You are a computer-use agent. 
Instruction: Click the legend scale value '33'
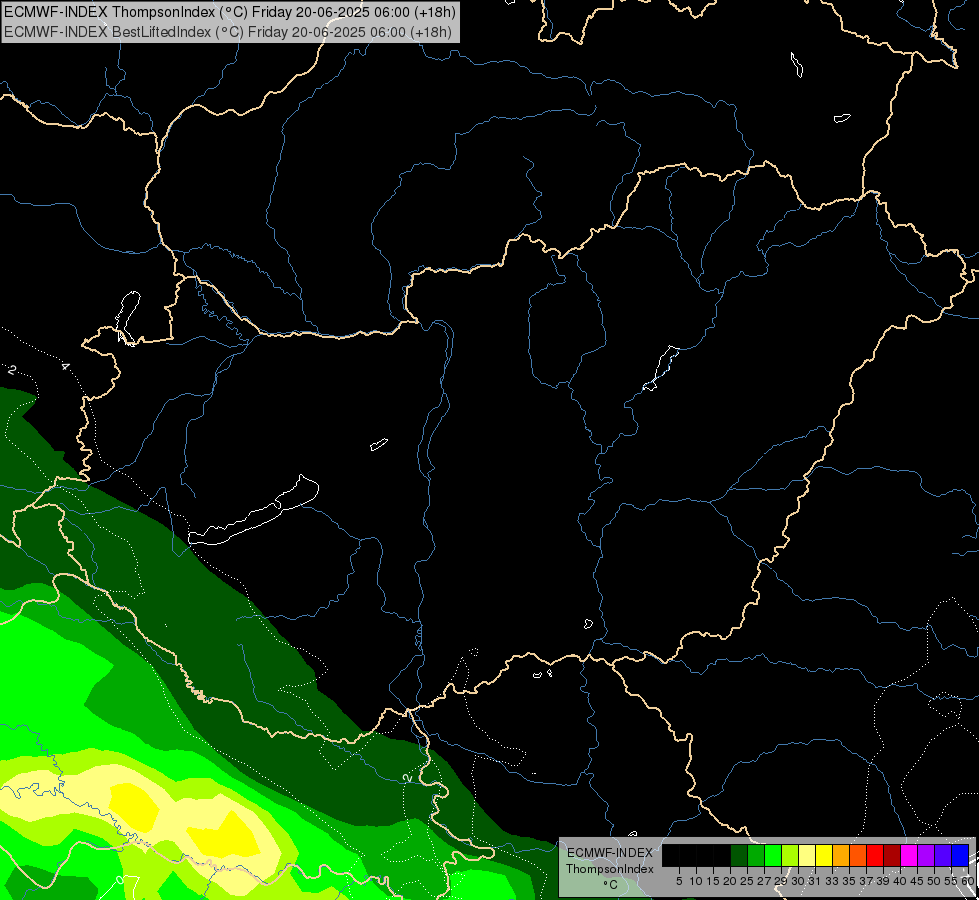pos(832,881)
